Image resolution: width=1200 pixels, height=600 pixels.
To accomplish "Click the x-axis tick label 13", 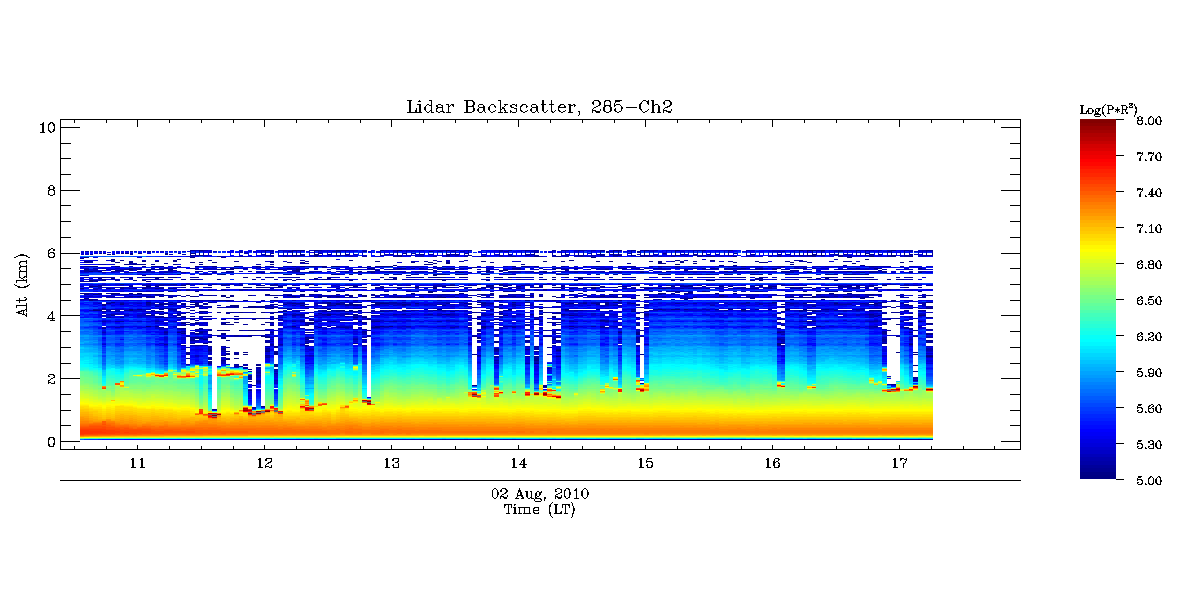I will [x=391, y=464].
